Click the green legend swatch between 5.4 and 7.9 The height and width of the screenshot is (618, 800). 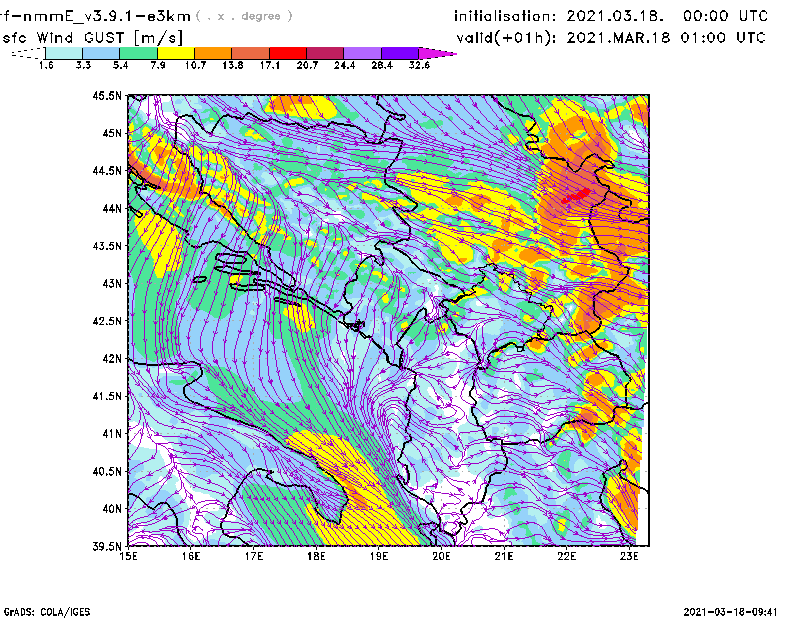pos(138,53)
